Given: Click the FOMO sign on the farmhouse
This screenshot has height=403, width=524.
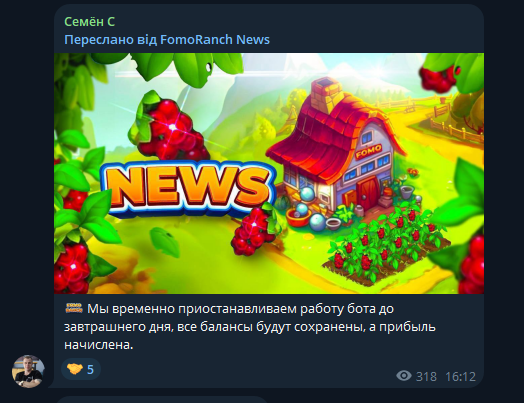Looking at the screenshot, I should point(369,151).
